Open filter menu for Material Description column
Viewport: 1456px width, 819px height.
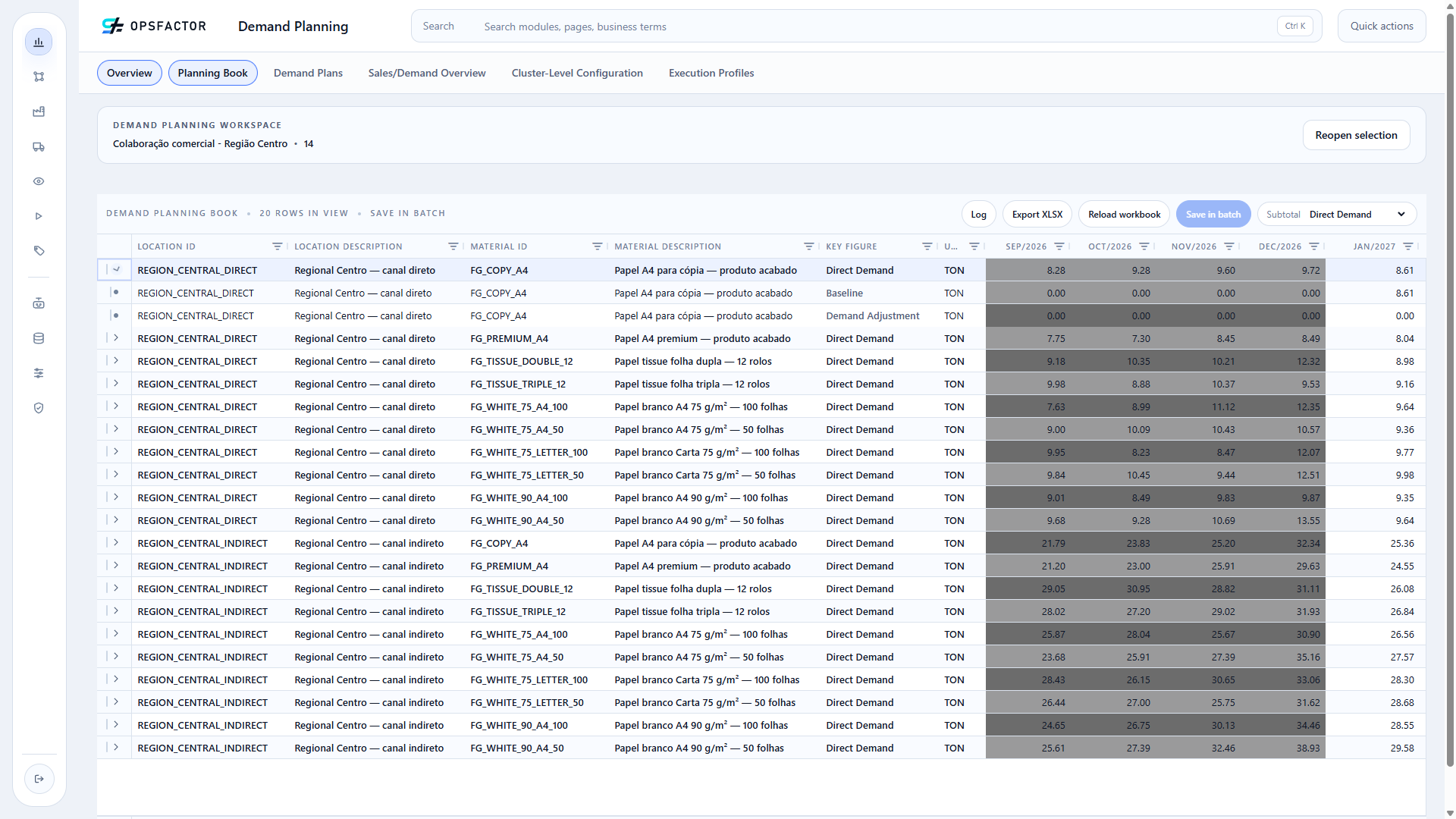(x=808, y=246)
